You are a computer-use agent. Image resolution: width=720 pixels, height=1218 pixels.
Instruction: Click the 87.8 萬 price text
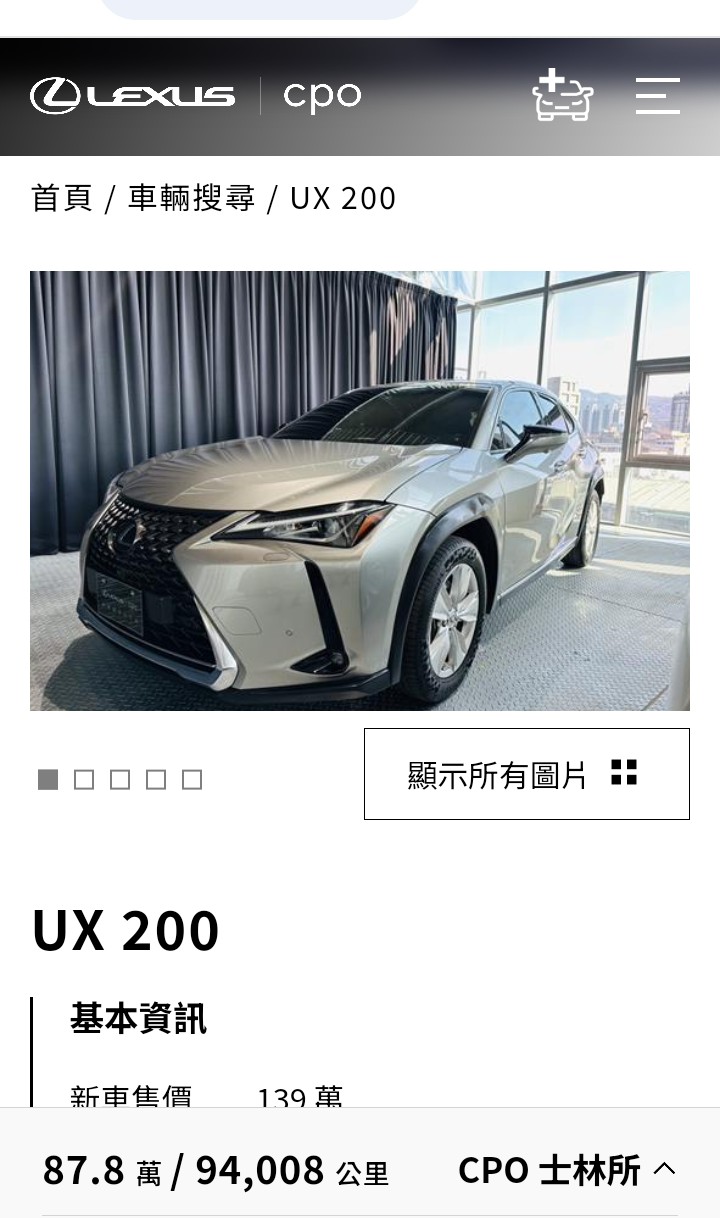point(102,1170)
